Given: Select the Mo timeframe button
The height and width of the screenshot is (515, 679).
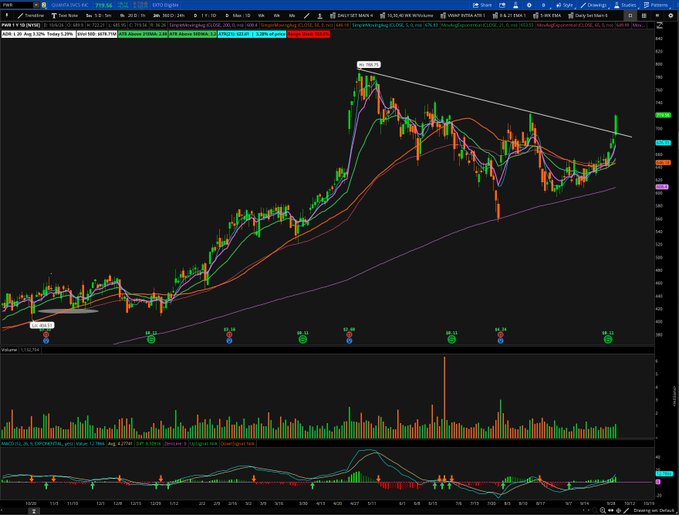Looking at the screenshot, I should 292,16.
